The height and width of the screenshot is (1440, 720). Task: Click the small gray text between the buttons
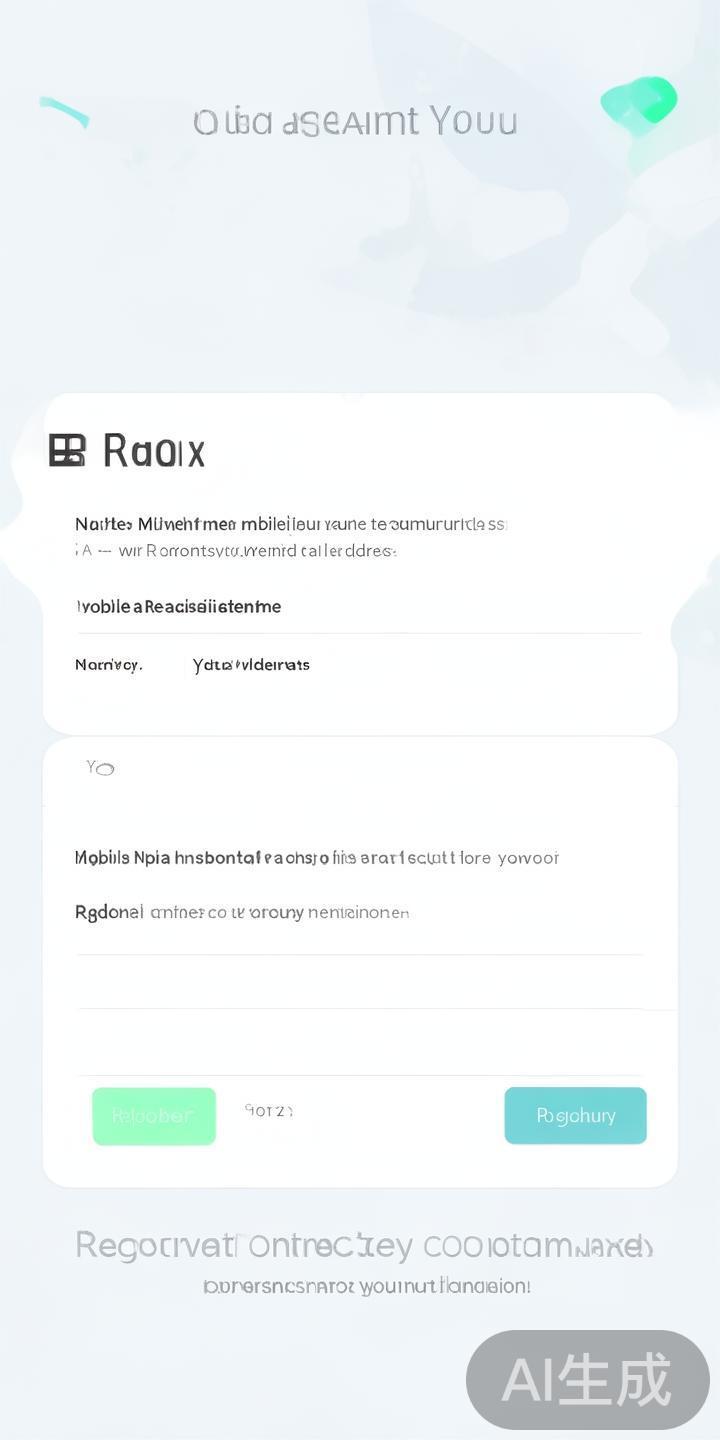(x=268, y=1110)
